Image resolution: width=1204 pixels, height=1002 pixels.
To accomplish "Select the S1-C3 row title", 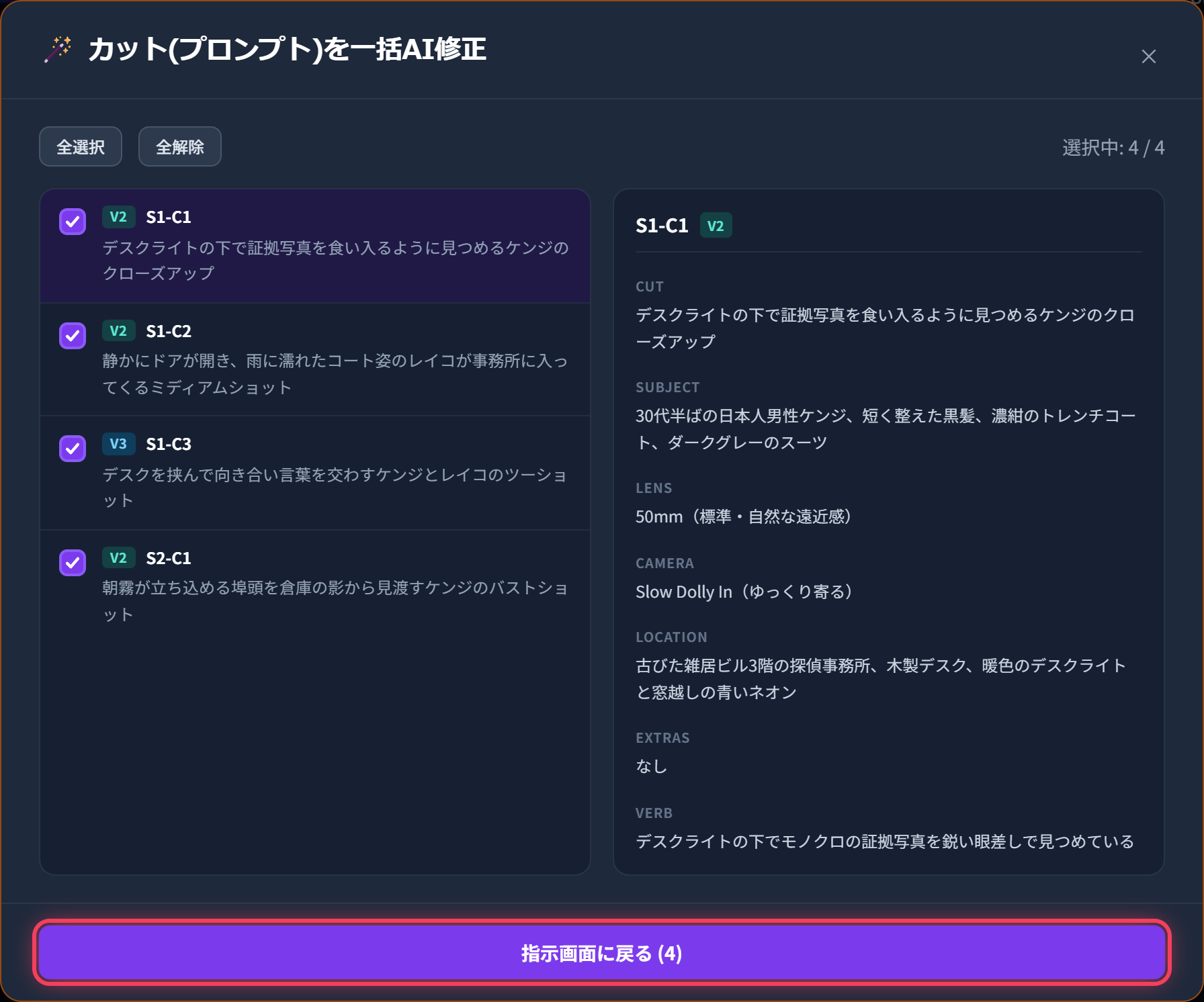I will (x=169, y=444).
